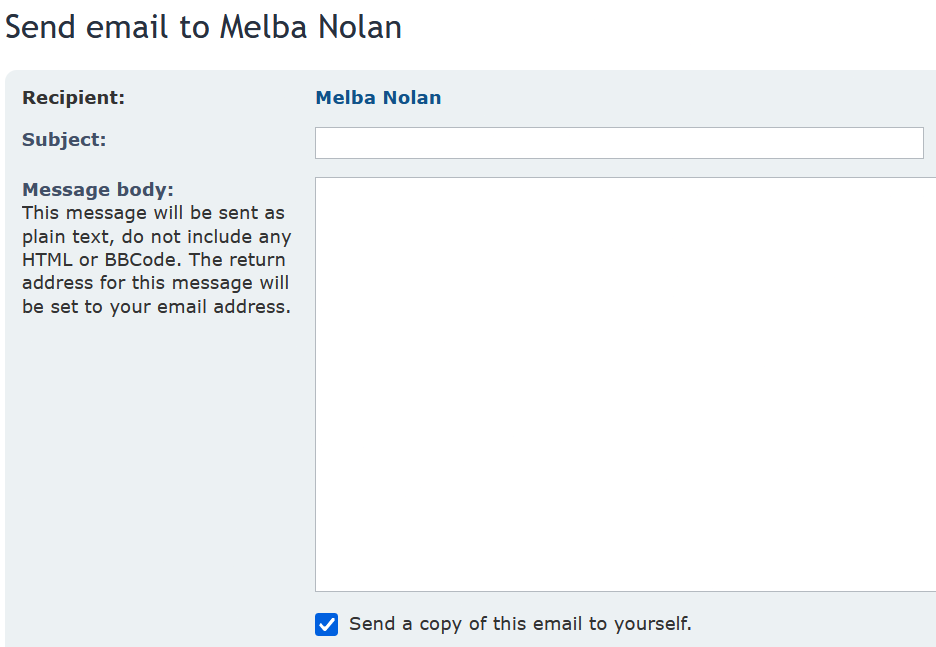Image resolution: width=936 pixels, height=647 pixels.
Task: Click the "Recipient:" field label
Action: [x=74, y=98]
